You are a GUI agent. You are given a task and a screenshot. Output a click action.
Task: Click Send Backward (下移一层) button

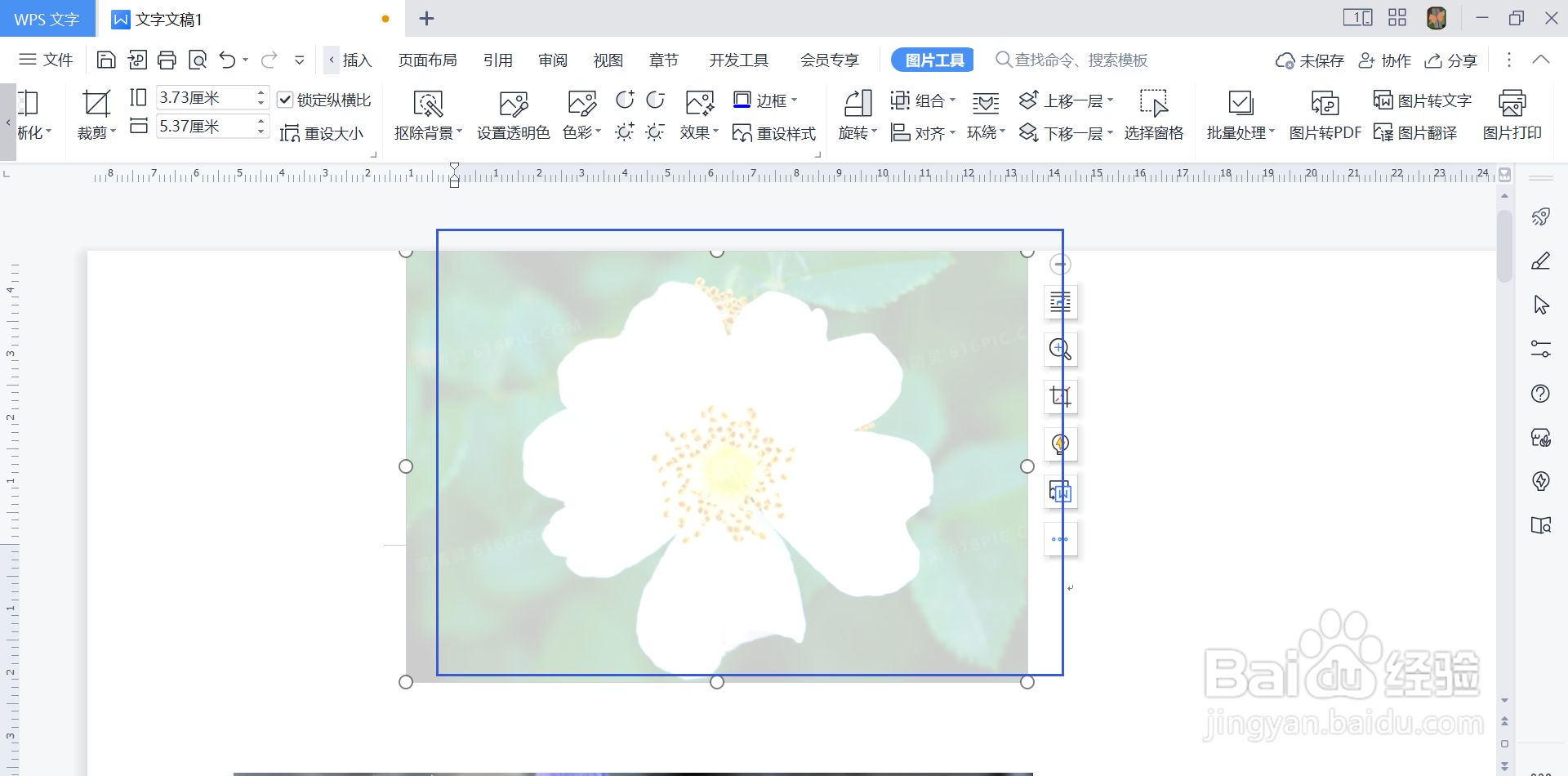click(1067, 132)
